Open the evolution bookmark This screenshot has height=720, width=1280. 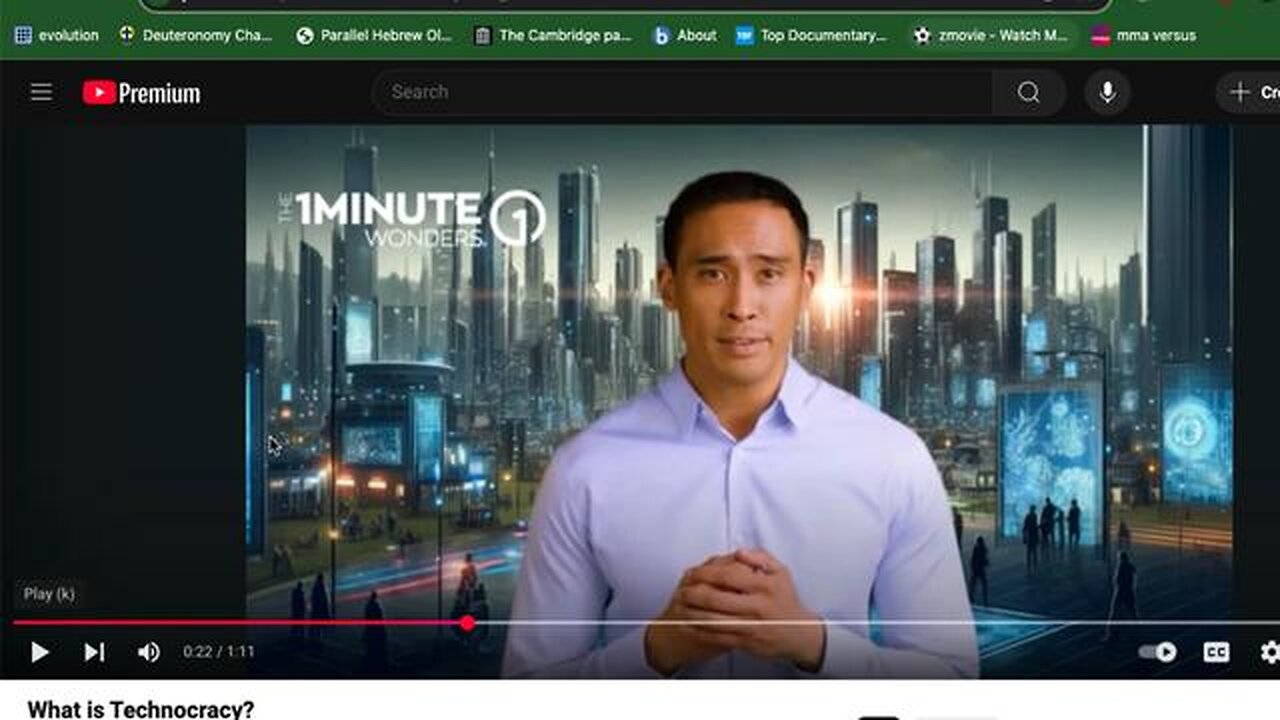[57, 35]
